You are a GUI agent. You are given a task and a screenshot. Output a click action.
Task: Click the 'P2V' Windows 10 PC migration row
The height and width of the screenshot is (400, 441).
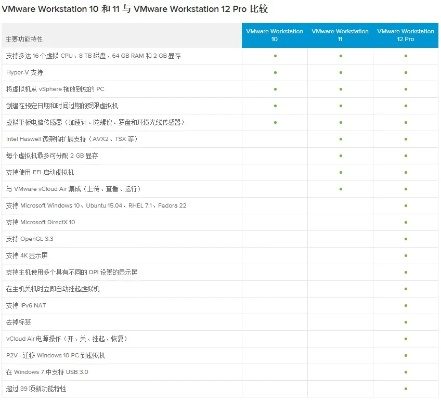220,355
